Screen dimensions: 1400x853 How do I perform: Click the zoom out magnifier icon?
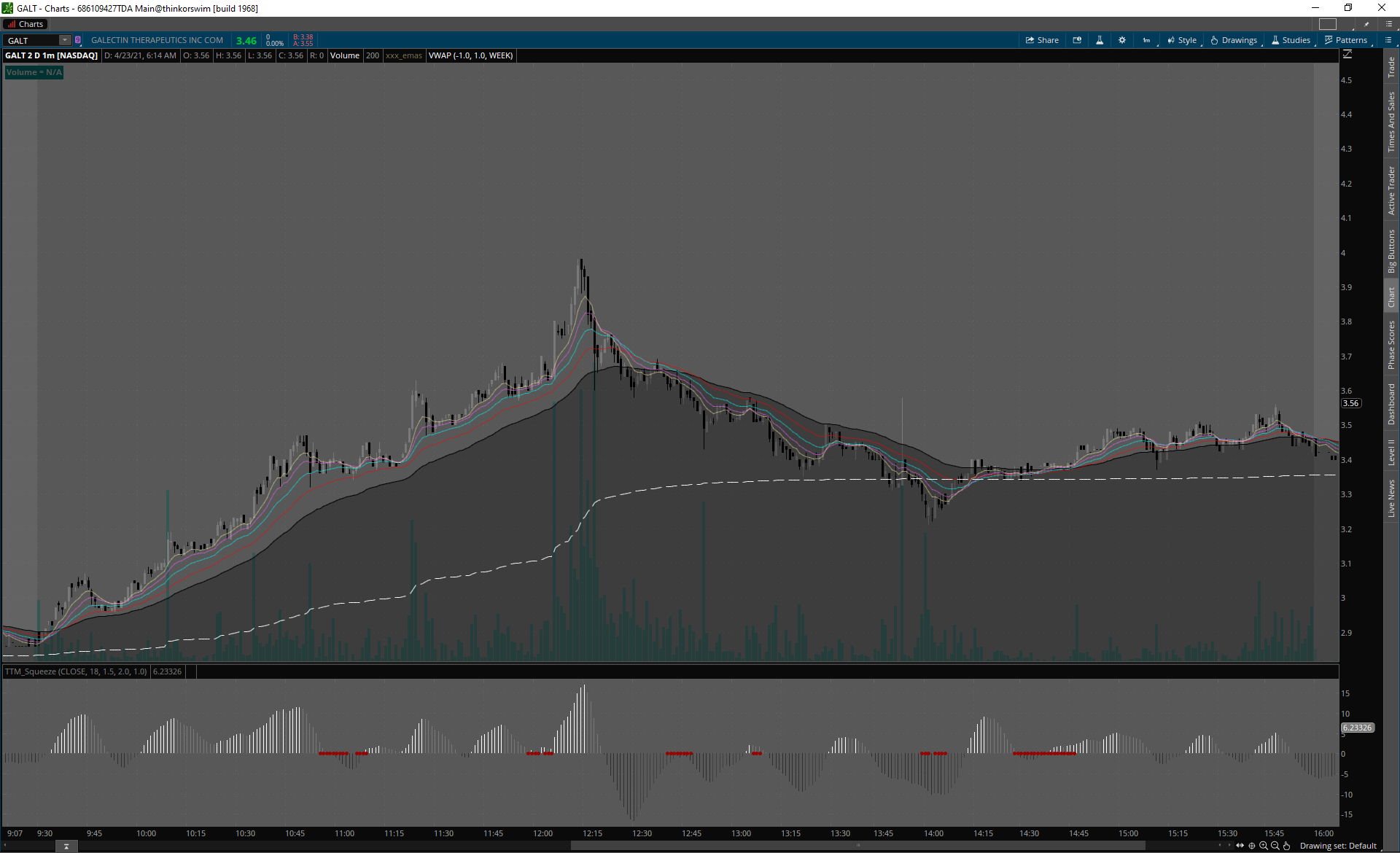coord(1275,846)
